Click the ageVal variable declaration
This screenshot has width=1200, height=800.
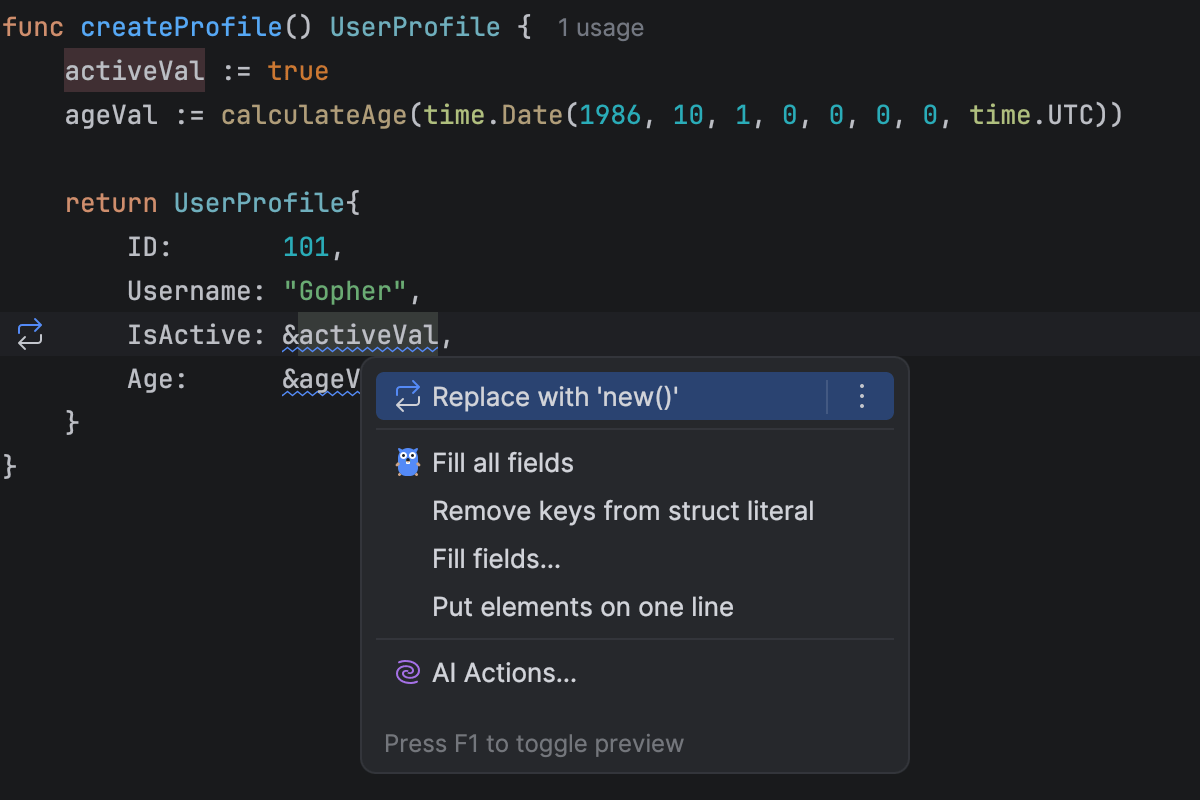pyautogui.click(x=112, y=115)
